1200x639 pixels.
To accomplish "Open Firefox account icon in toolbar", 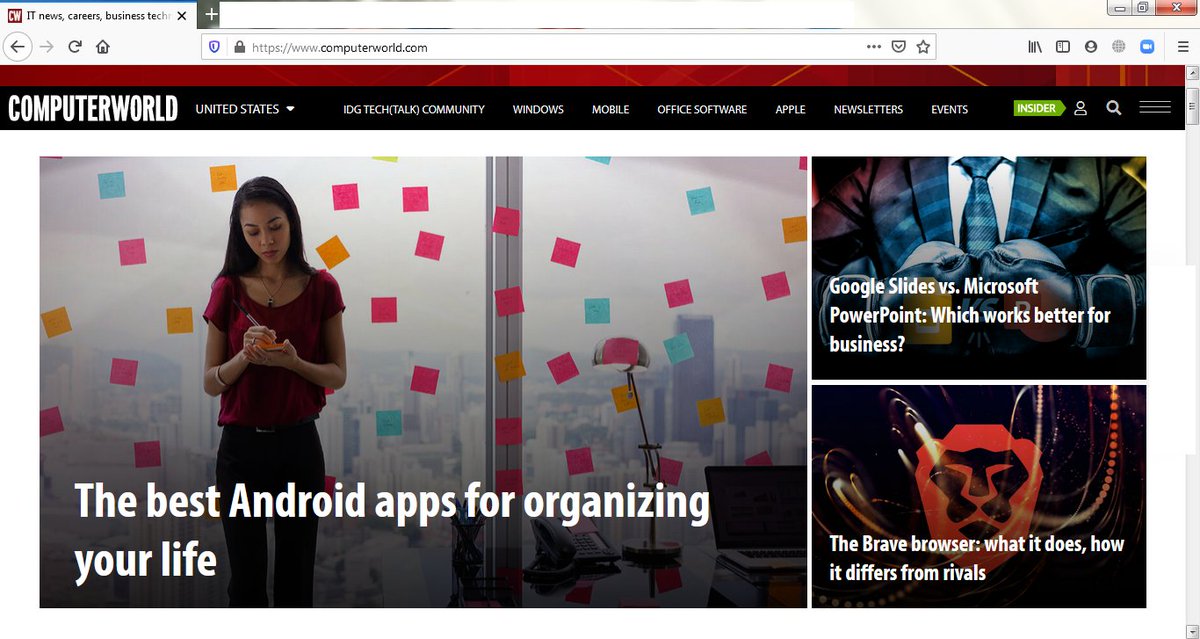I will [1091, 46].
